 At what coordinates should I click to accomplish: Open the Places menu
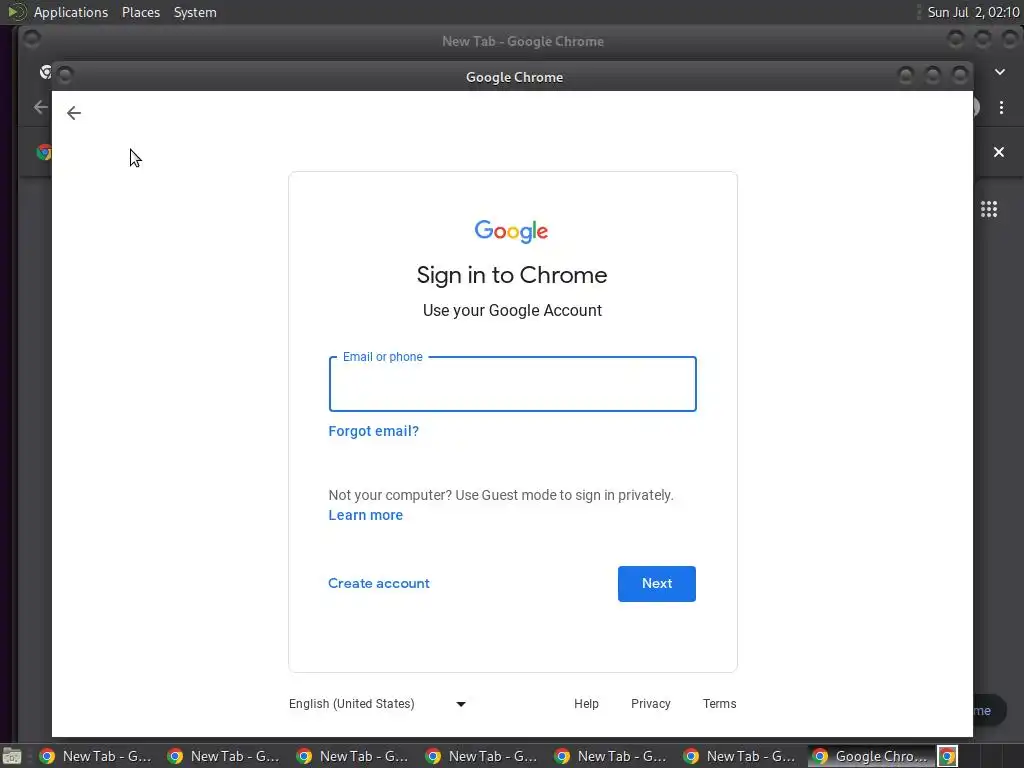(x=140, y=12)
